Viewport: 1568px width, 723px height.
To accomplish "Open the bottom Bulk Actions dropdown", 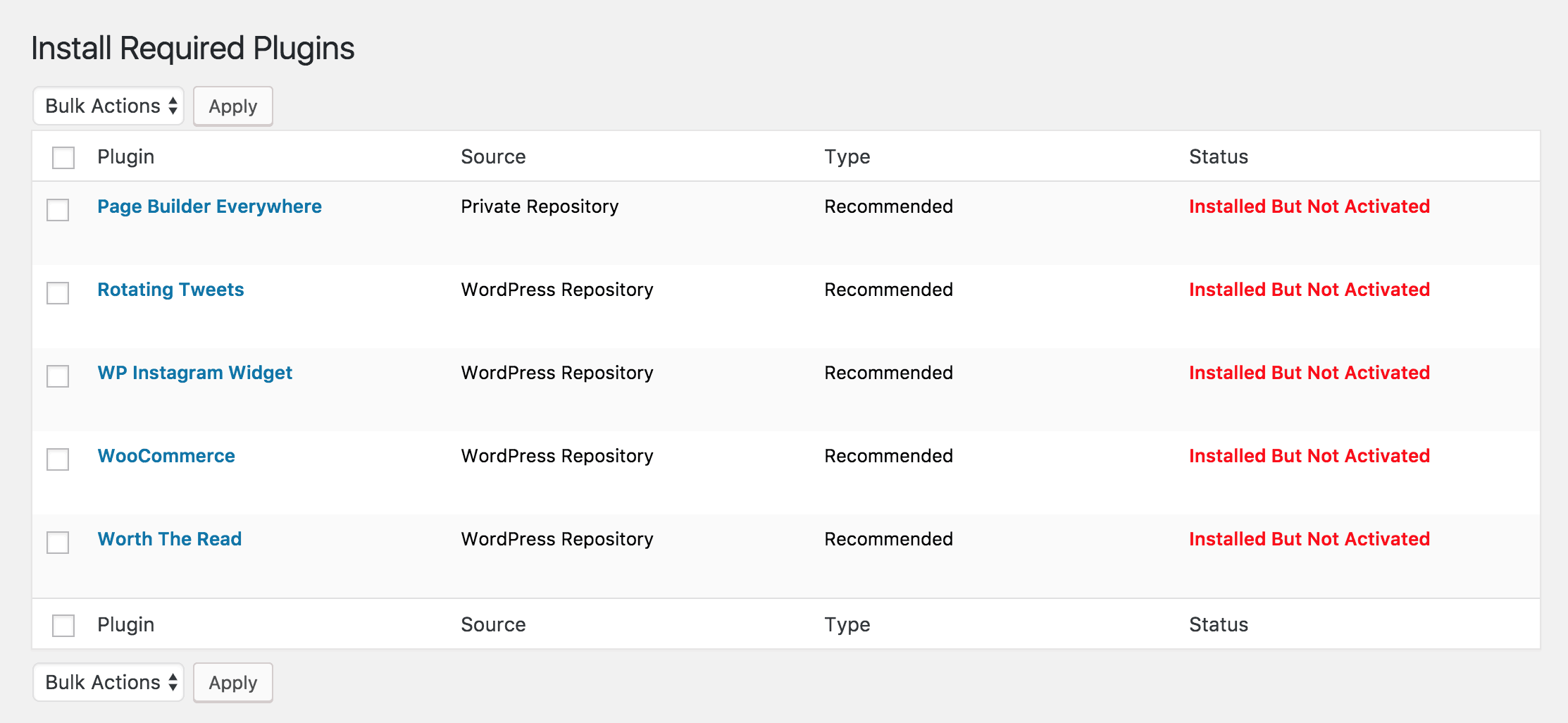I will coord(108,682).
